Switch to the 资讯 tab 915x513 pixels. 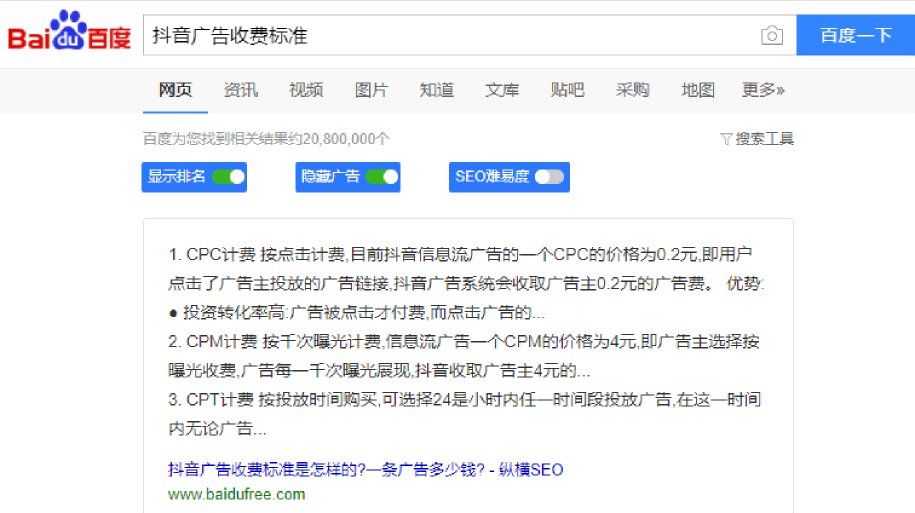[240, 90]
